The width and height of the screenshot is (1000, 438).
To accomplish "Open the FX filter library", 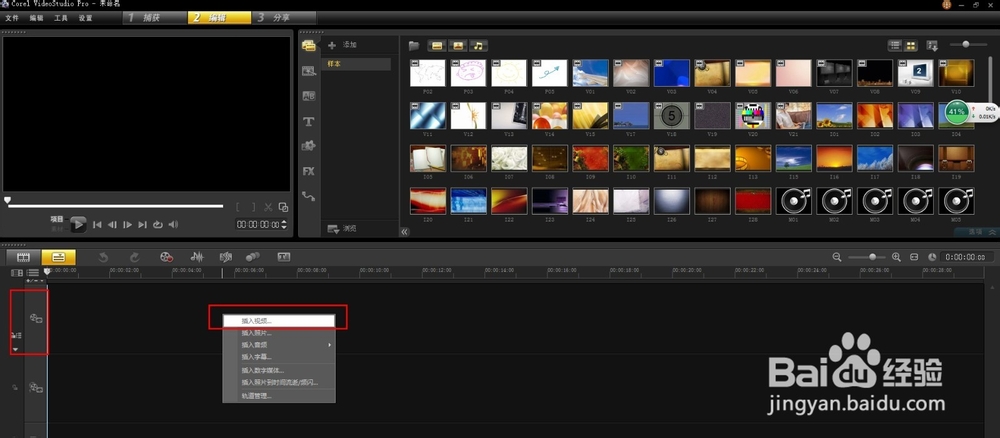I will pyautogui.click(x=309, y=171).
